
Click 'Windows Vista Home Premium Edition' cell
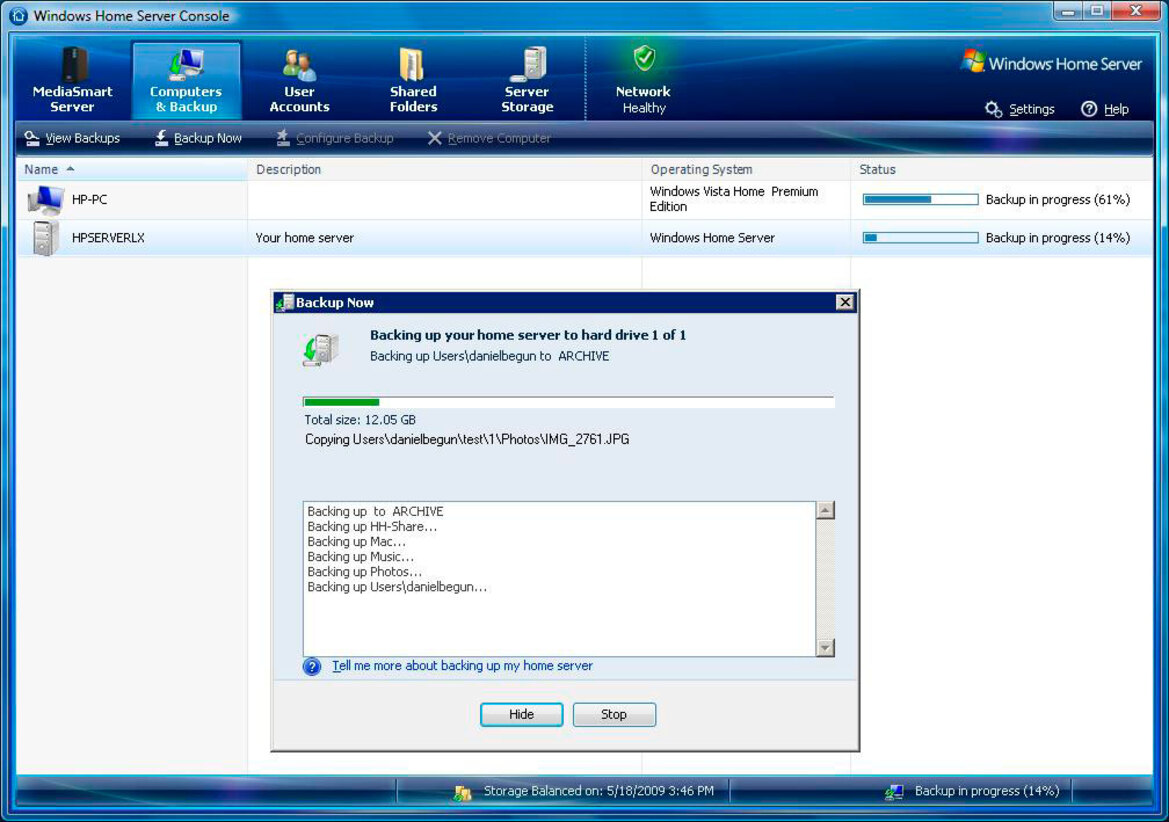tap(734, 199)
